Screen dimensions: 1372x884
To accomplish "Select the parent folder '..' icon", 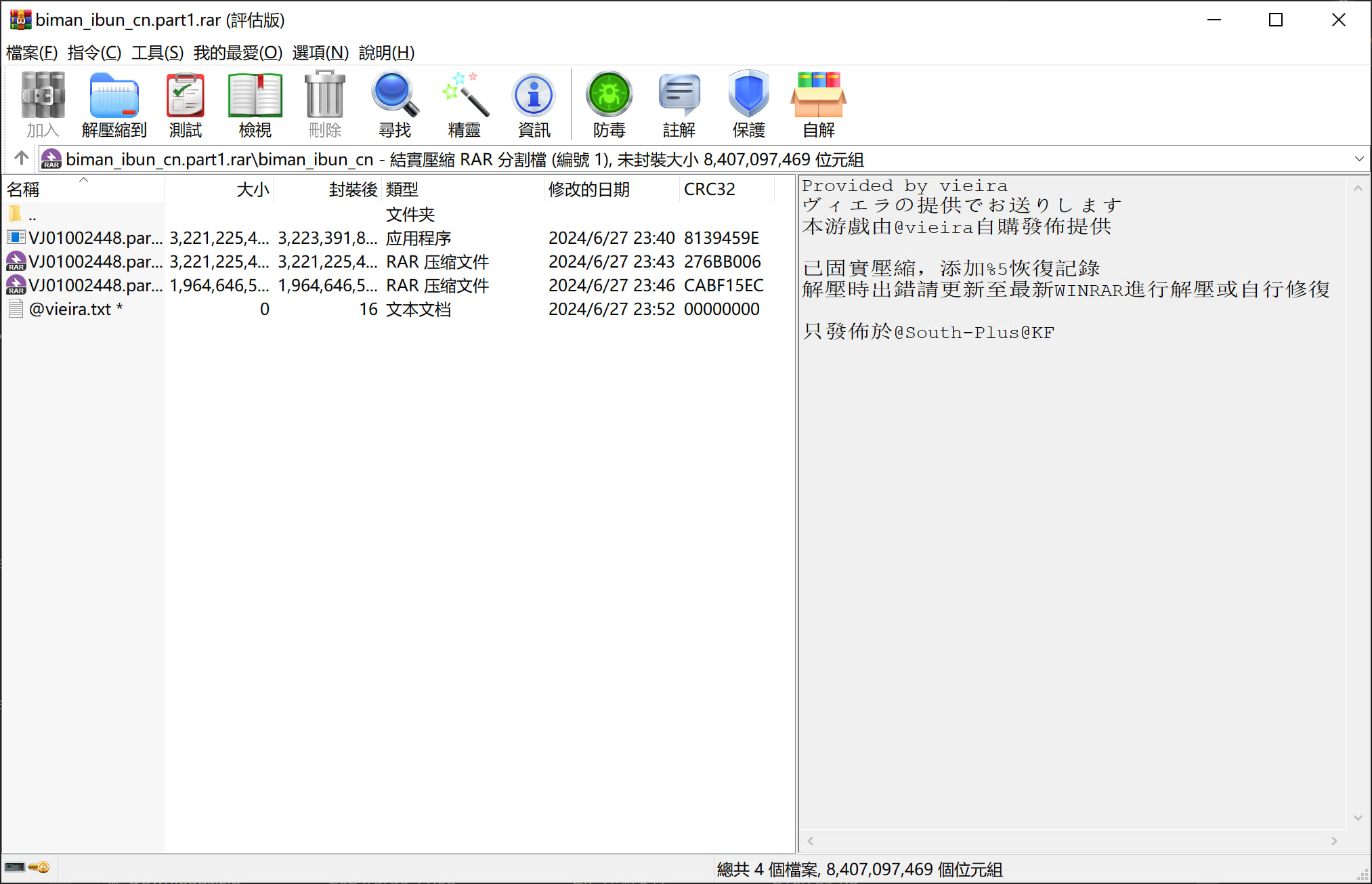I will (16, 215).
